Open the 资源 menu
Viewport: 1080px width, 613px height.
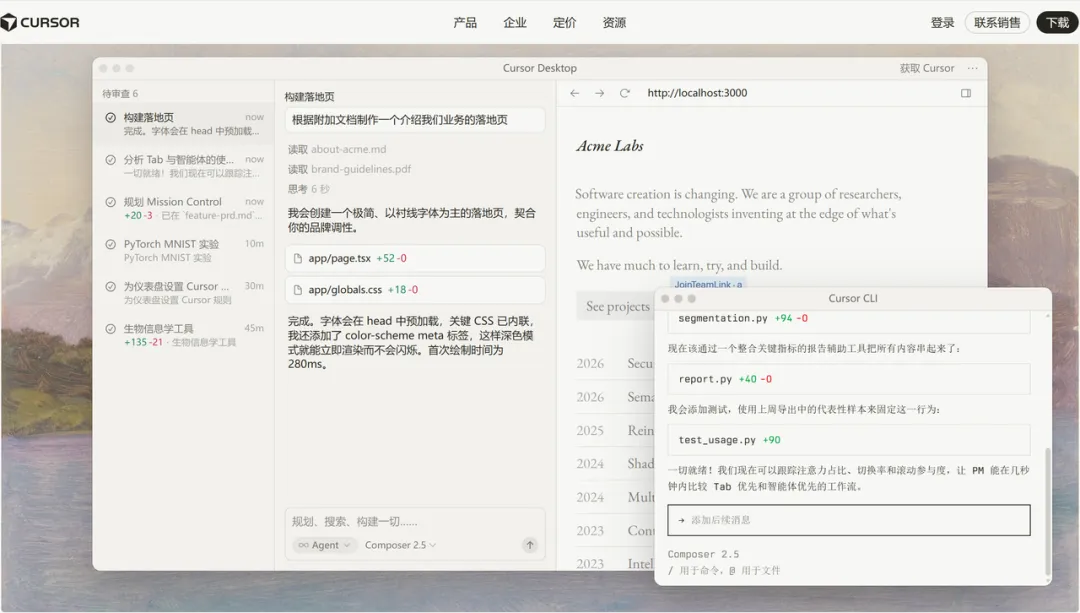pyautogui.click(x=614, y=23)
